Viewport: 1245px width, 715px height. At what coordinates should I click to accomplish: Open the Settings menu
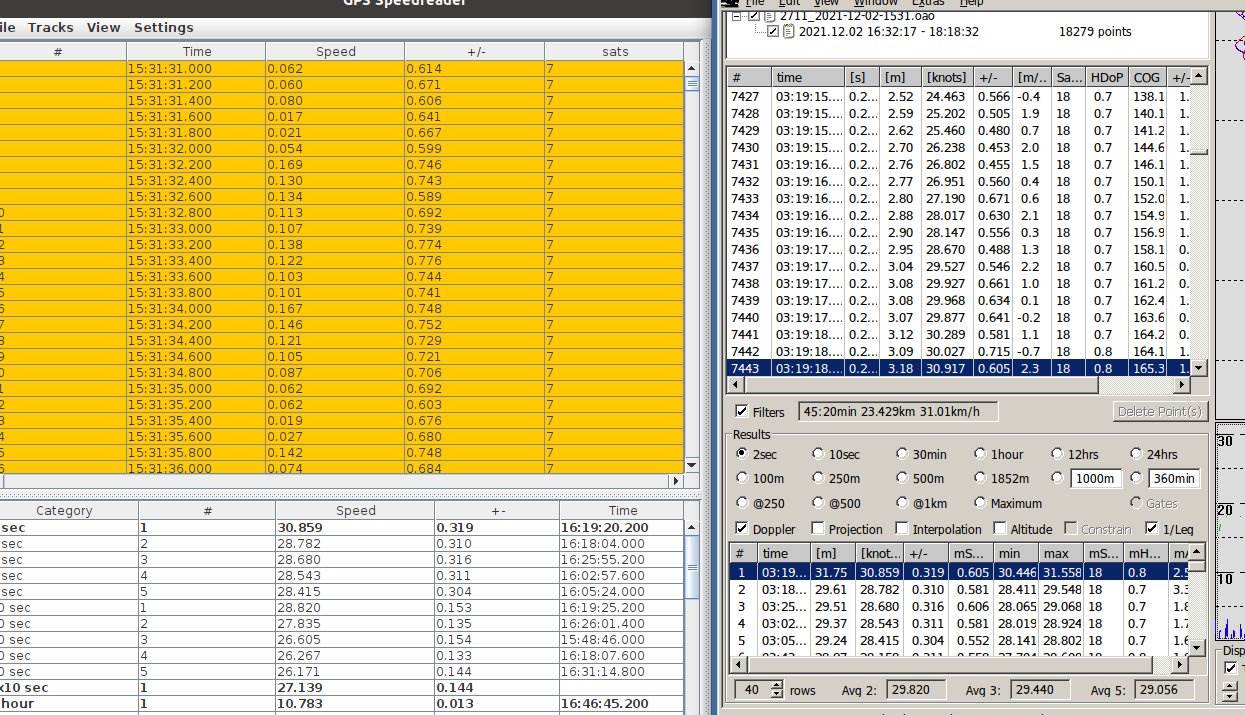click(x=163, y=27)
